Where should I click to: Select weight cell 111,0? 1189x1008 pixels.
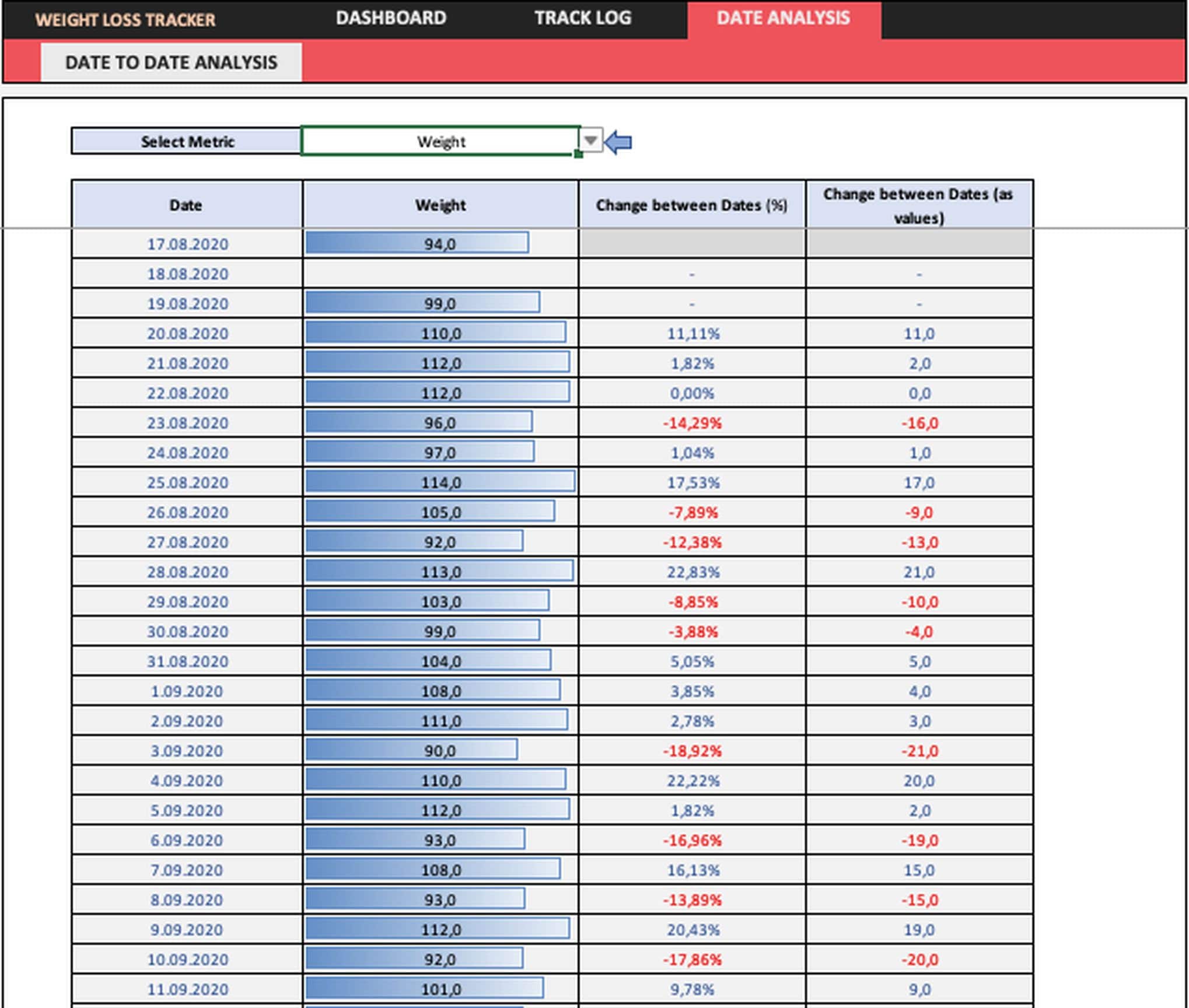click(440, 720)
